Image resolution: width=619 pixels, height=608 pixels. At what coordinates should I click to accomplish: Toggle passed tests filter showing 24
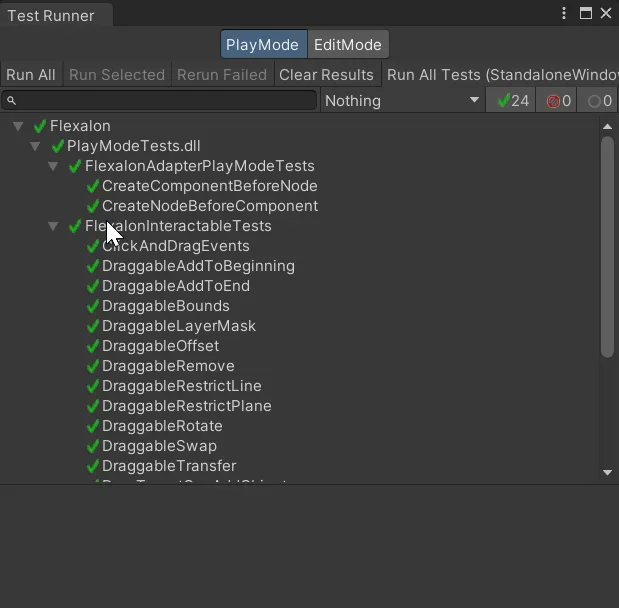click(511, 101)
